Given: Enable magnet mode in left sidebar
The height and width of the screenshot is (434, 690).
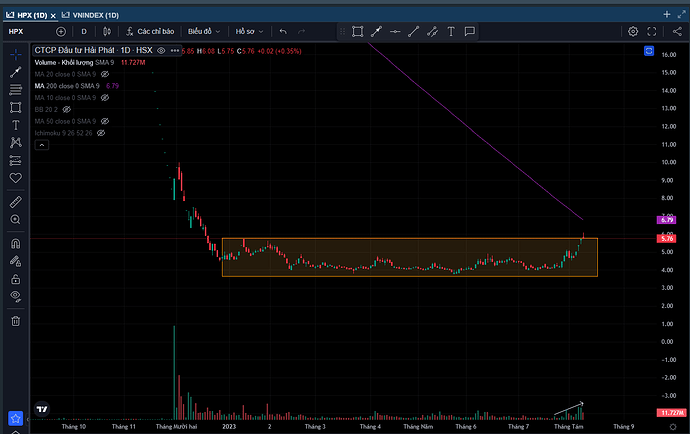Looking at the screenshot, I should pos(16,244).
